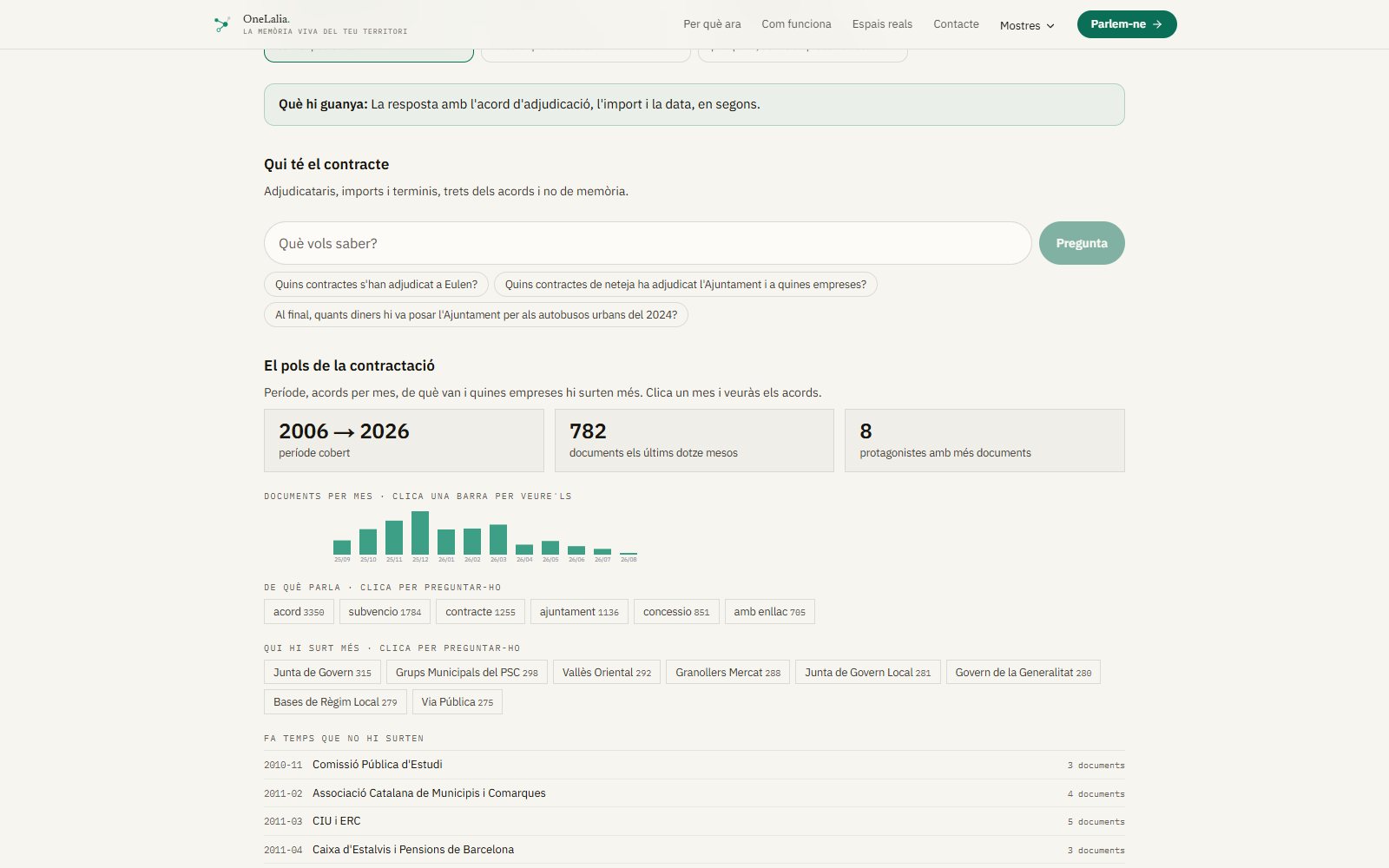Go to Com funciona section
This screenshot has height=868, width=1389.
(x=796, y=24)
